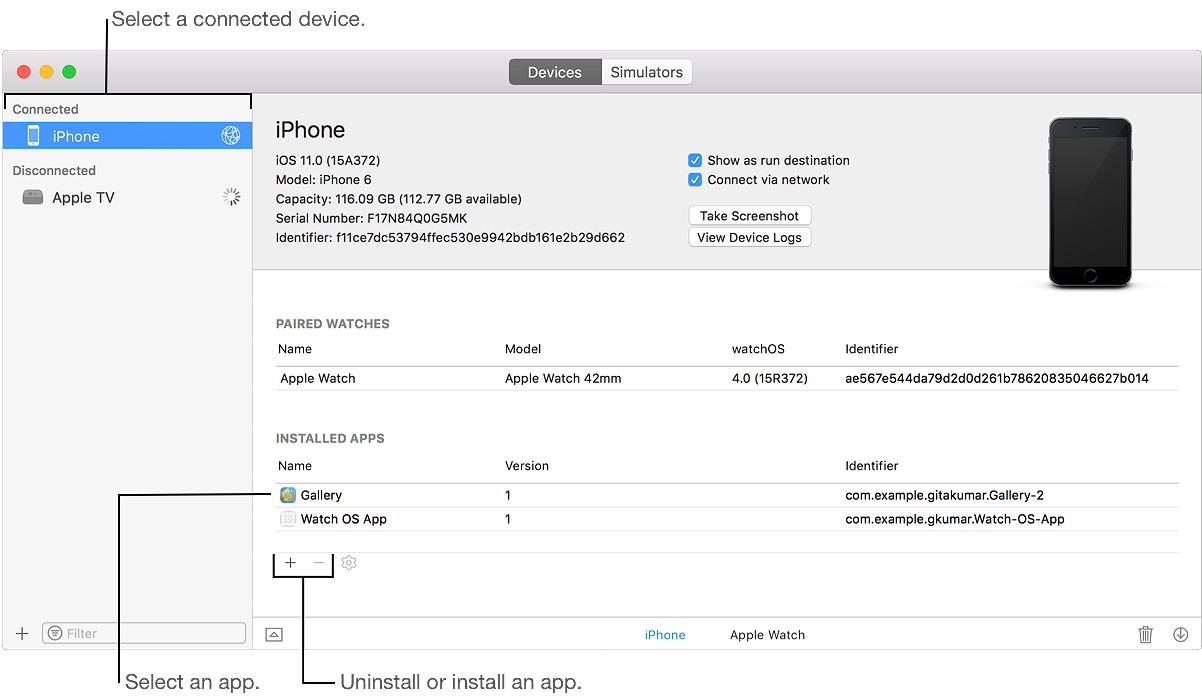
Task: Click the Apple Watch identifier ae567e544da79 cell
Action: tap(997, 378)
